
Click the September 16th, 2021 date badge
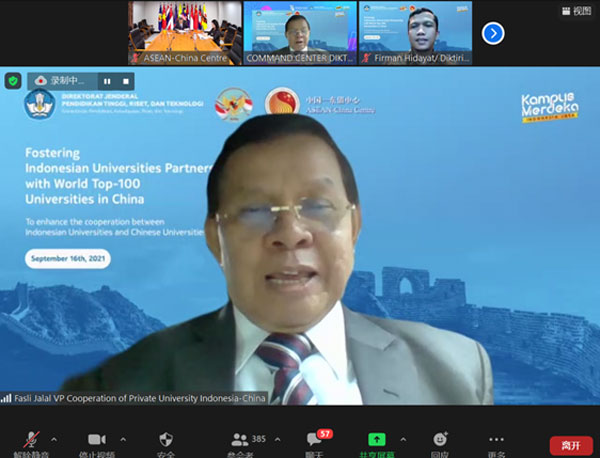(68, 259)
